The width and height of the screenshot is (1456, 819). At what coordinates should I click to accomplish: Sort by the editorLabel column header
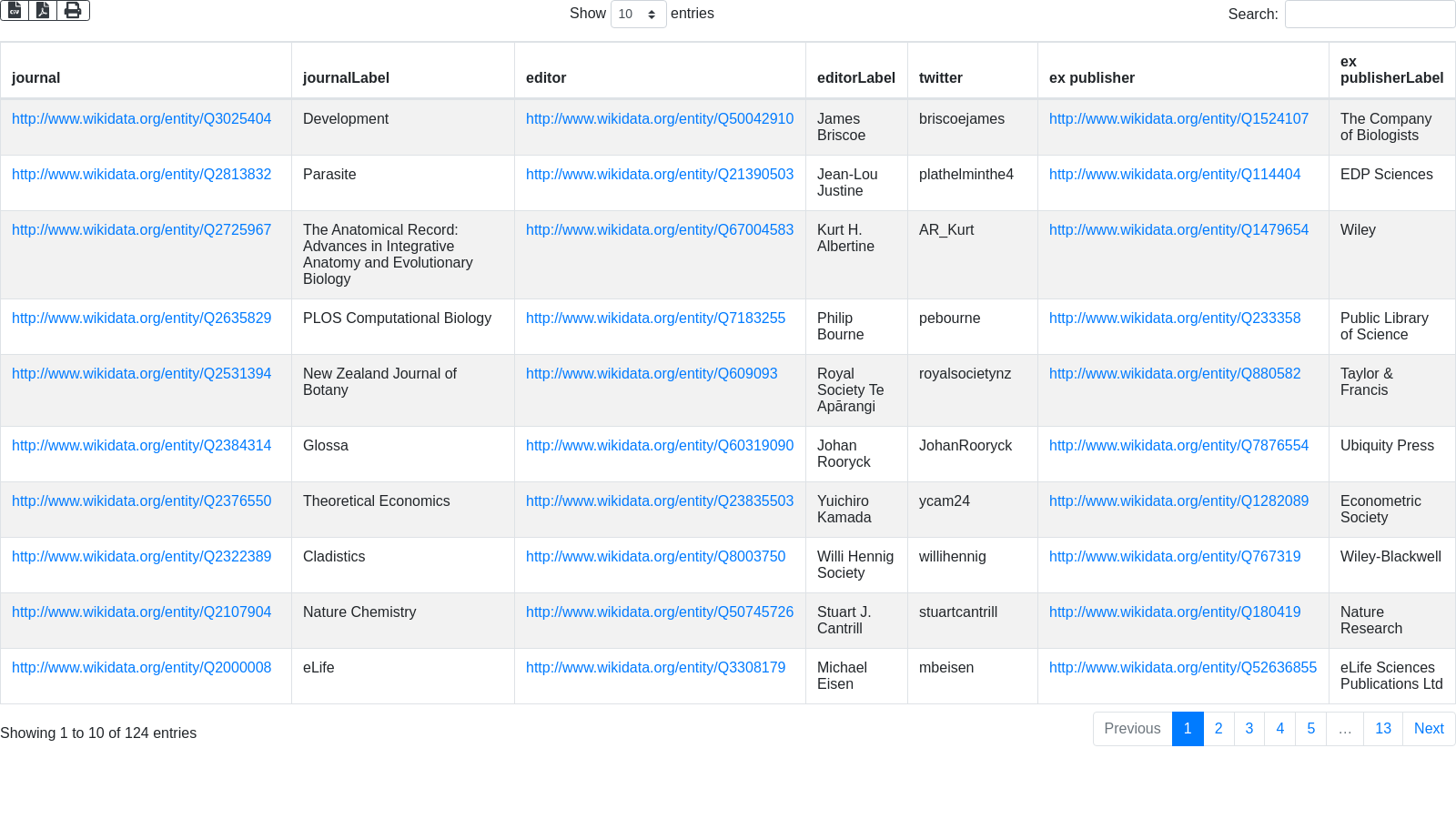coord(855,78)
